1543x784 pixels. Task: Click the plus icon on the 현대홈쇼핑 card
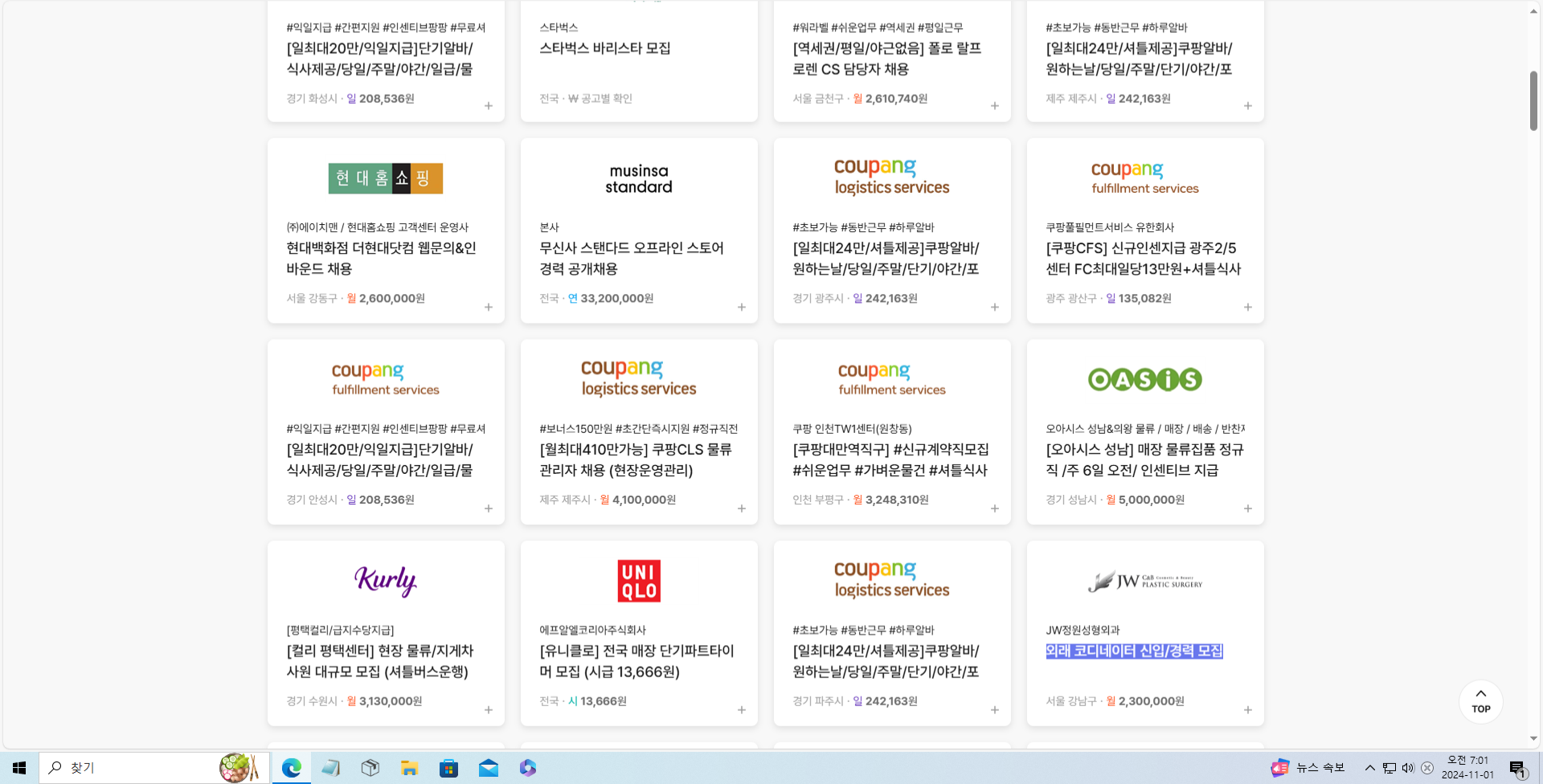tap(488, 308)
